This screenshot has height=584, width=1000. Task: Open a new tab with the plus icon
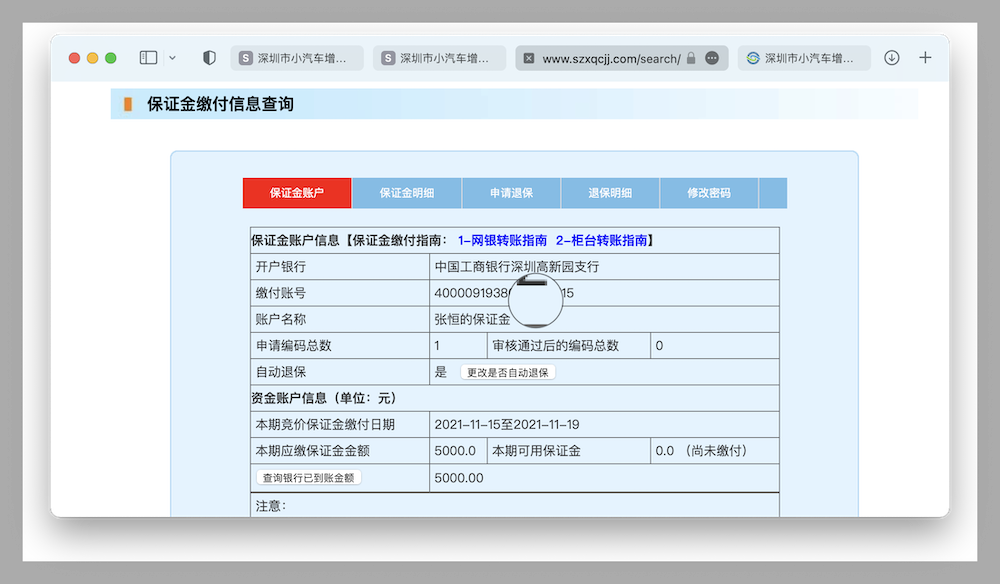[925, 58]
